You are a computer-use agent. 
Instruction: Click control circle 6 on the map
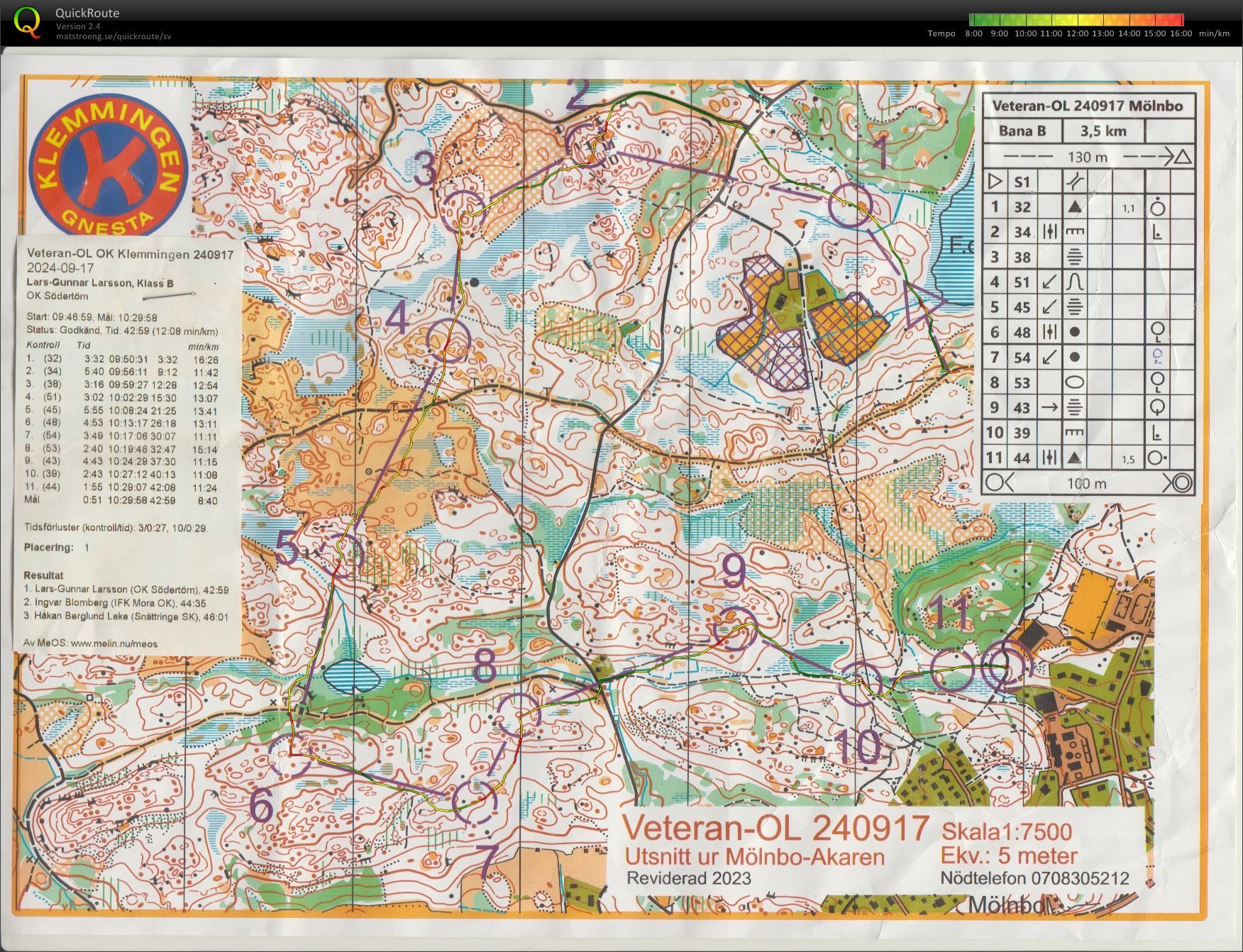coord(290,753)
